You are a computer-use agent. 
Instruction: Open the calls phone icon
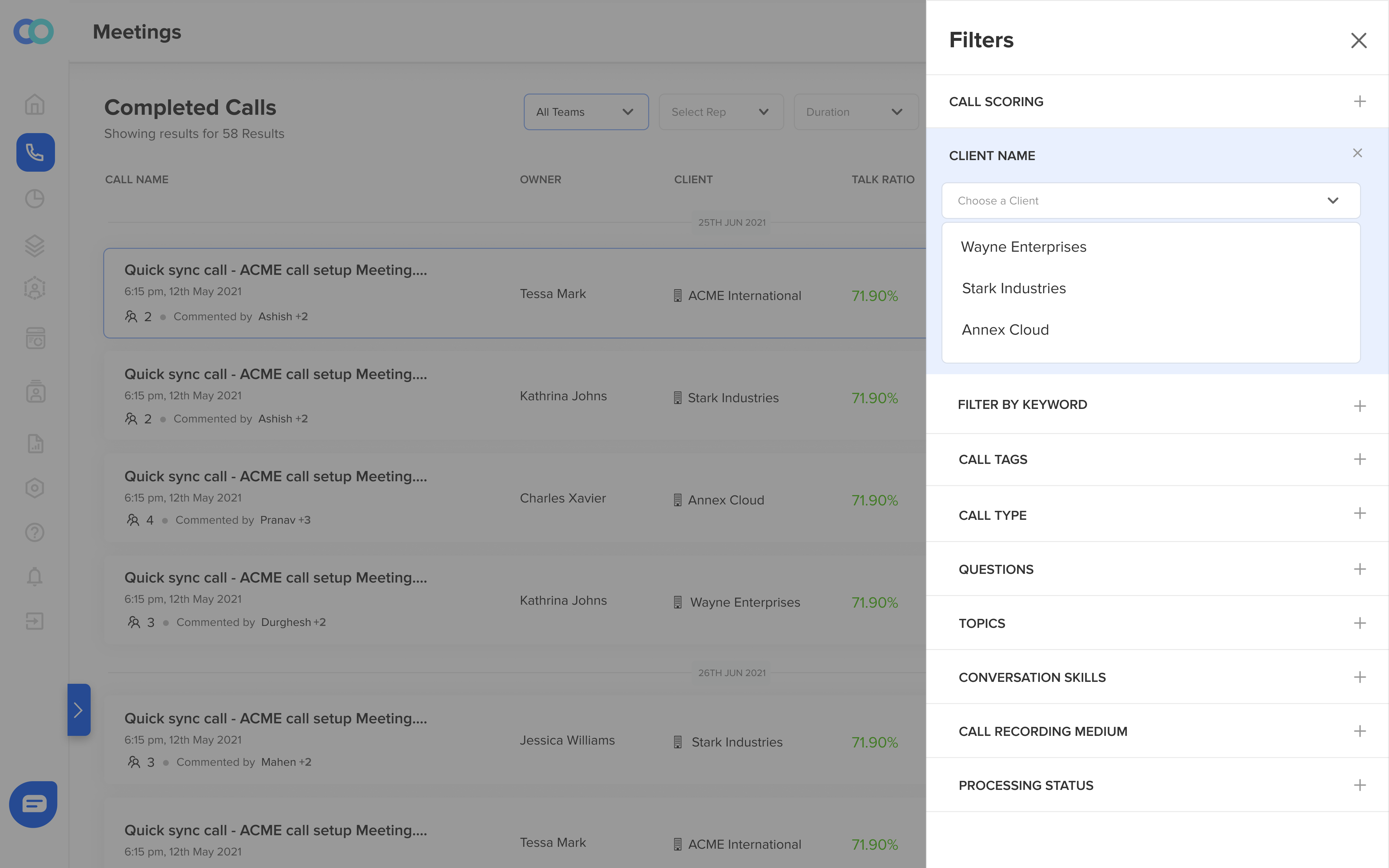[x=36, y=153]
